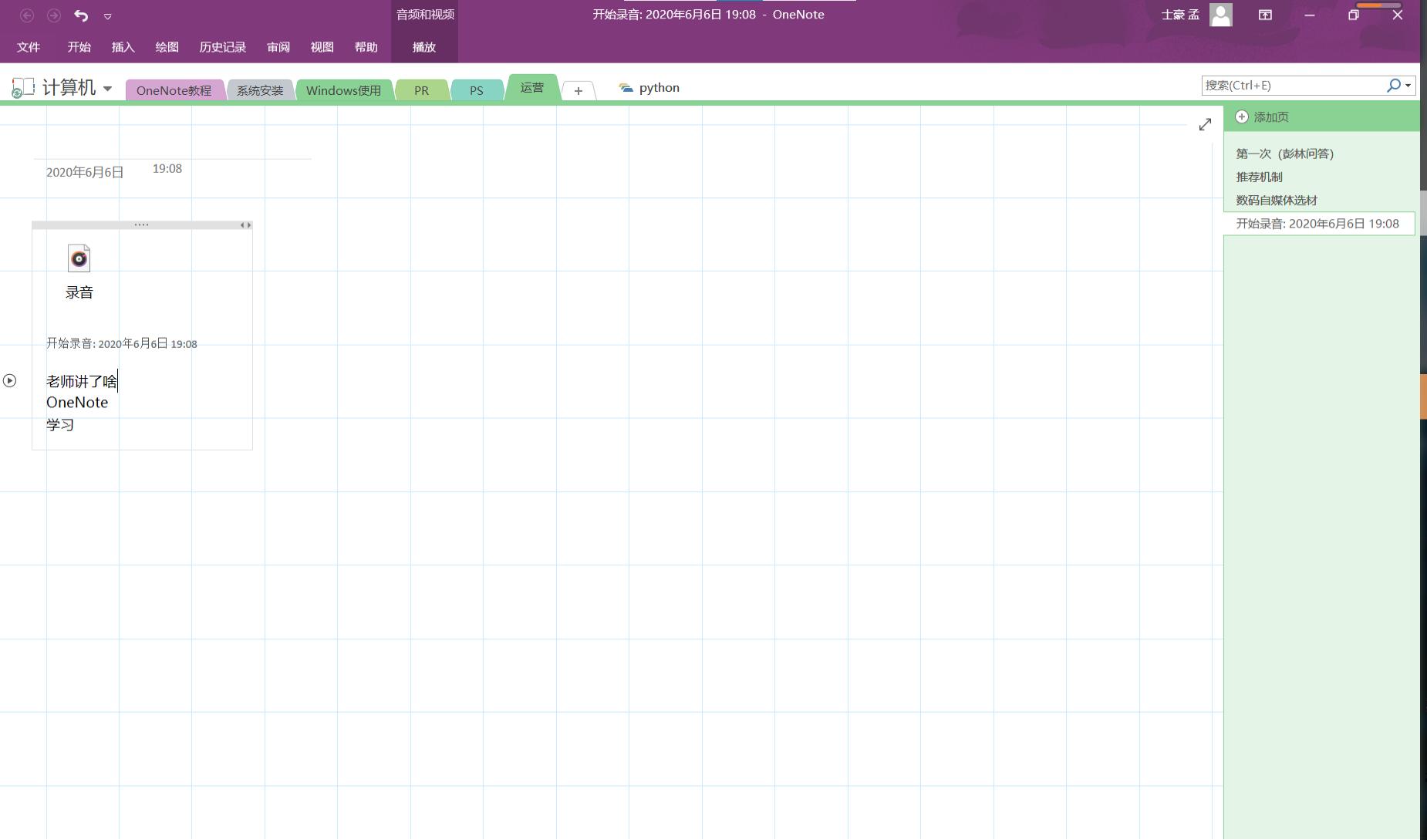The image size is (1427, 840).
Task: Click the note container top drag handle
Action: pyautogui.click(x=141, y=225)
